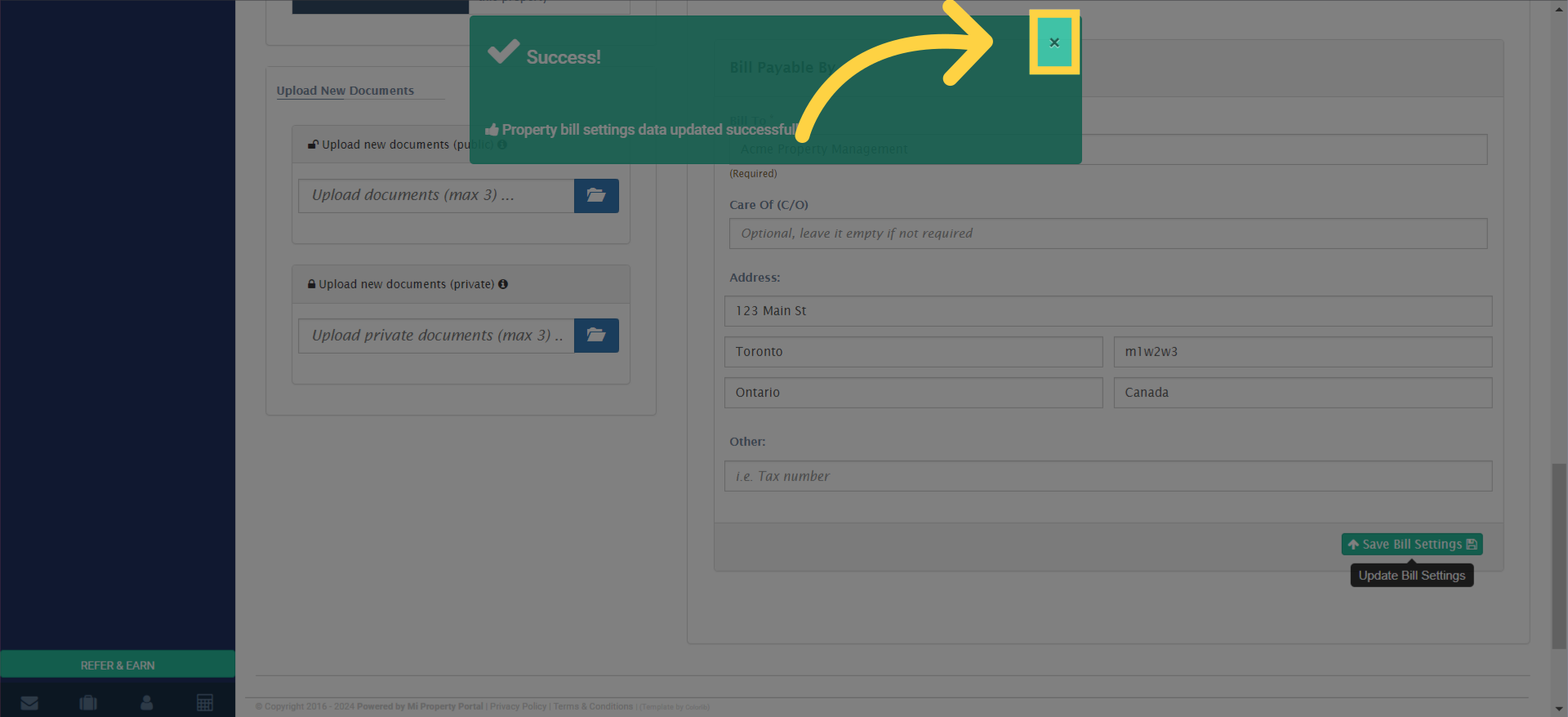Click the 'Upload private documents (max 3)' field
The height and width of the screenshot is (717, 1568).
(436, 336)
